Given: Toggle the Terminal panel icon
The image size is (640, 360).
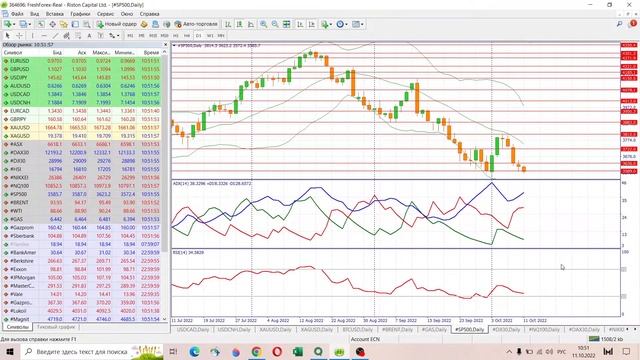Looking at the screenshot, I should [x=75, y=24].
